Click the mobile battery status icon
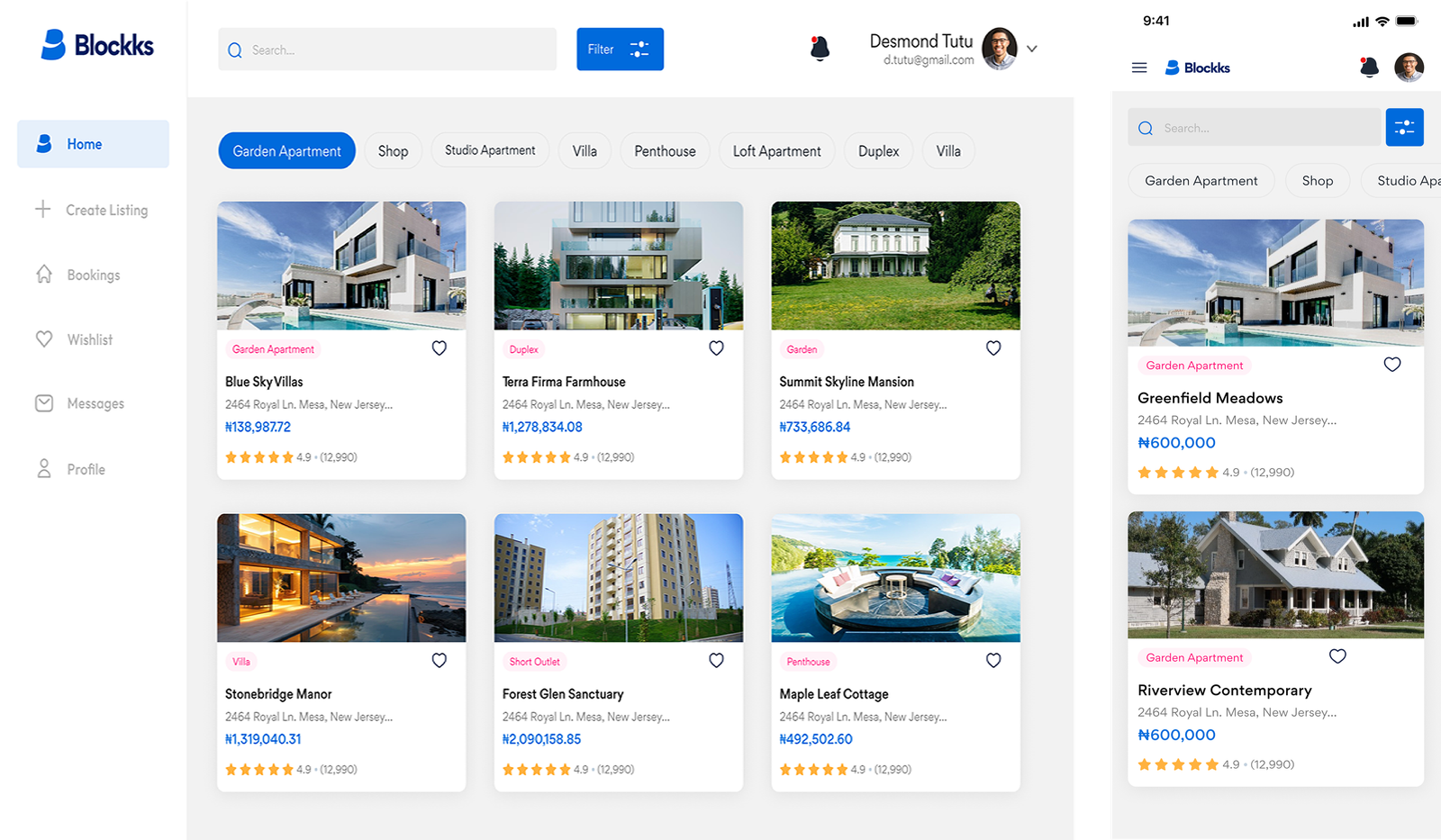The height and width of the screenshot is (840, 1441). 1407,21
